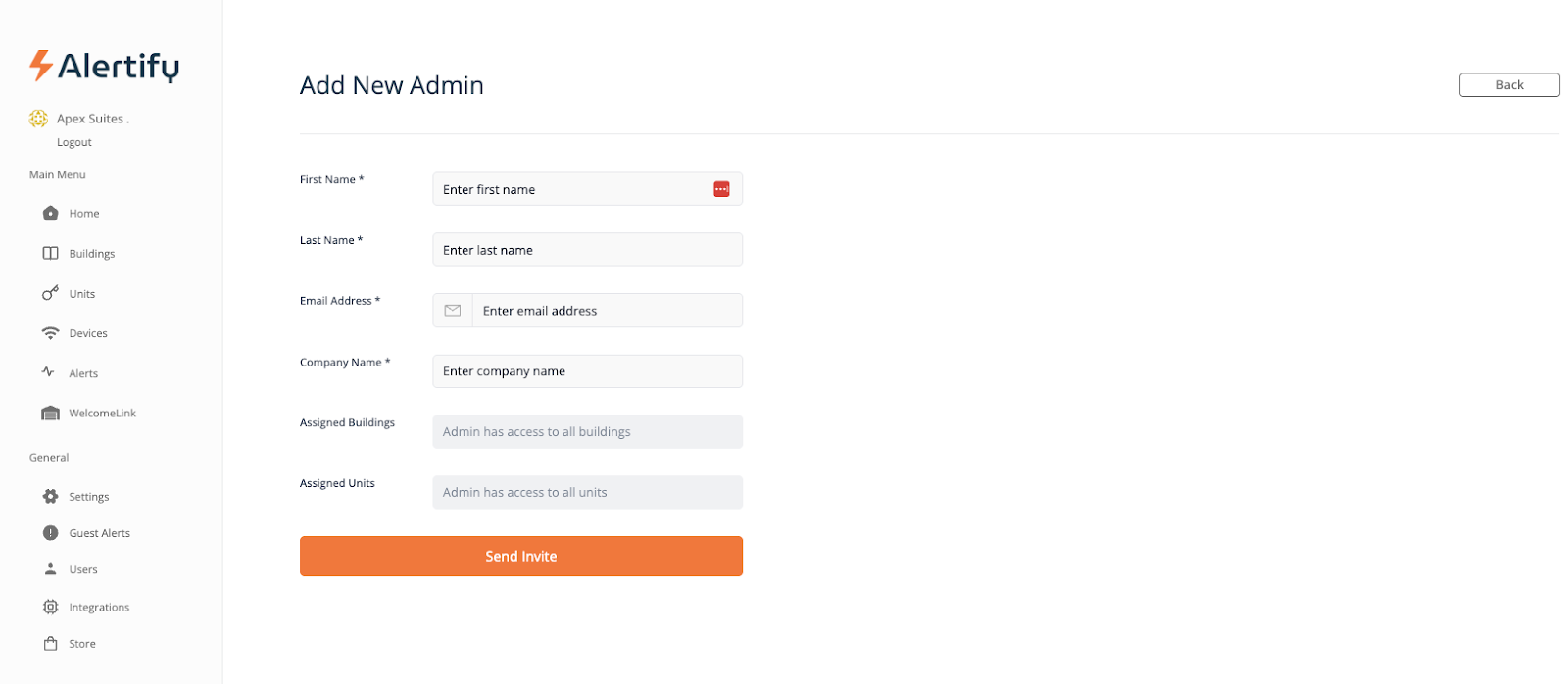Open the Store menu item
The image size is (1568, 684).
pos(82,644)
